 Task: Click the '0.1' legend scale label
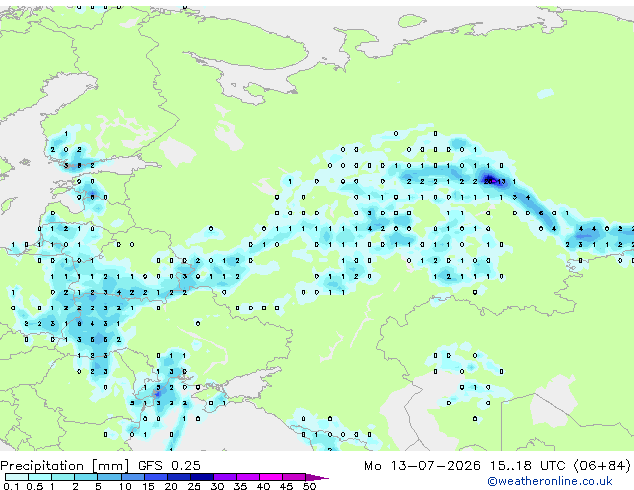pyautogui.click(x=11, y=486)
